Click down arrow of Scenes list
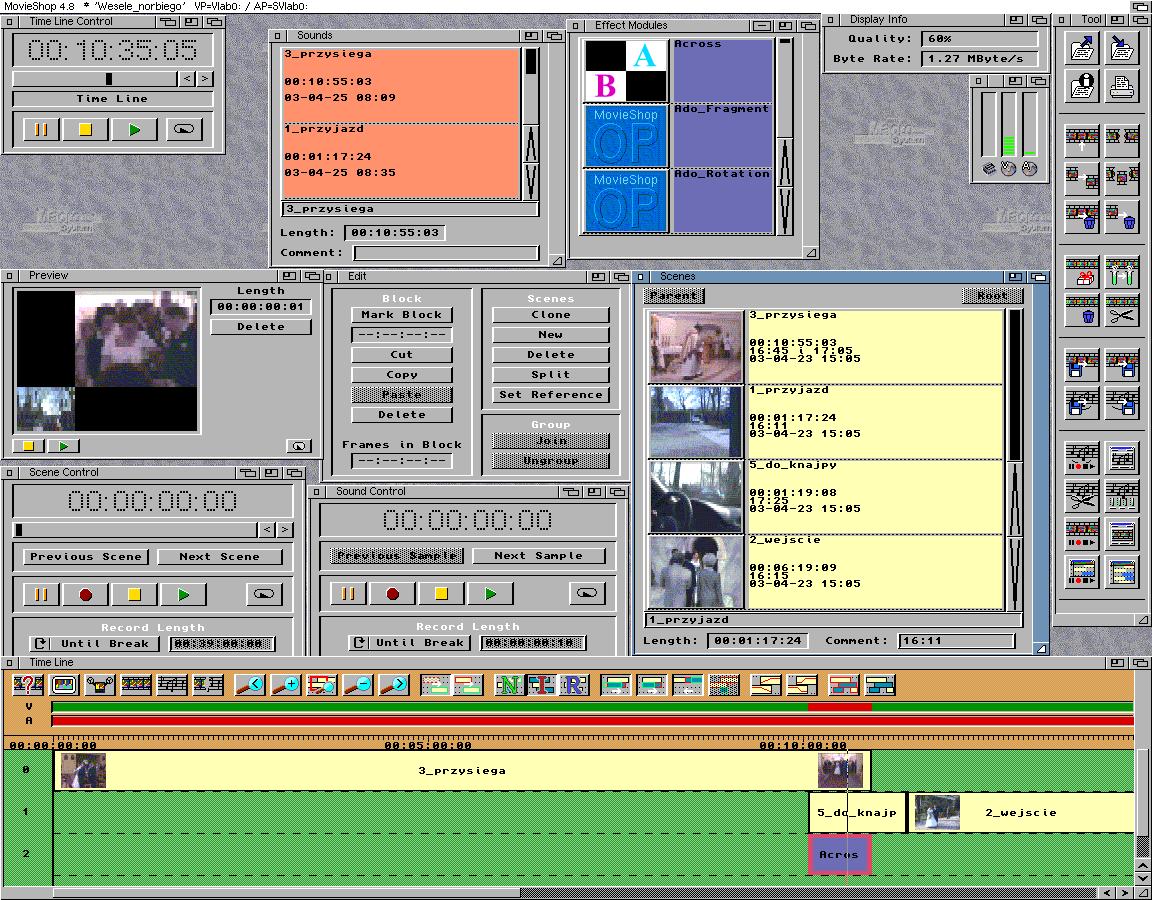1152x900 pixels. 1015,573
